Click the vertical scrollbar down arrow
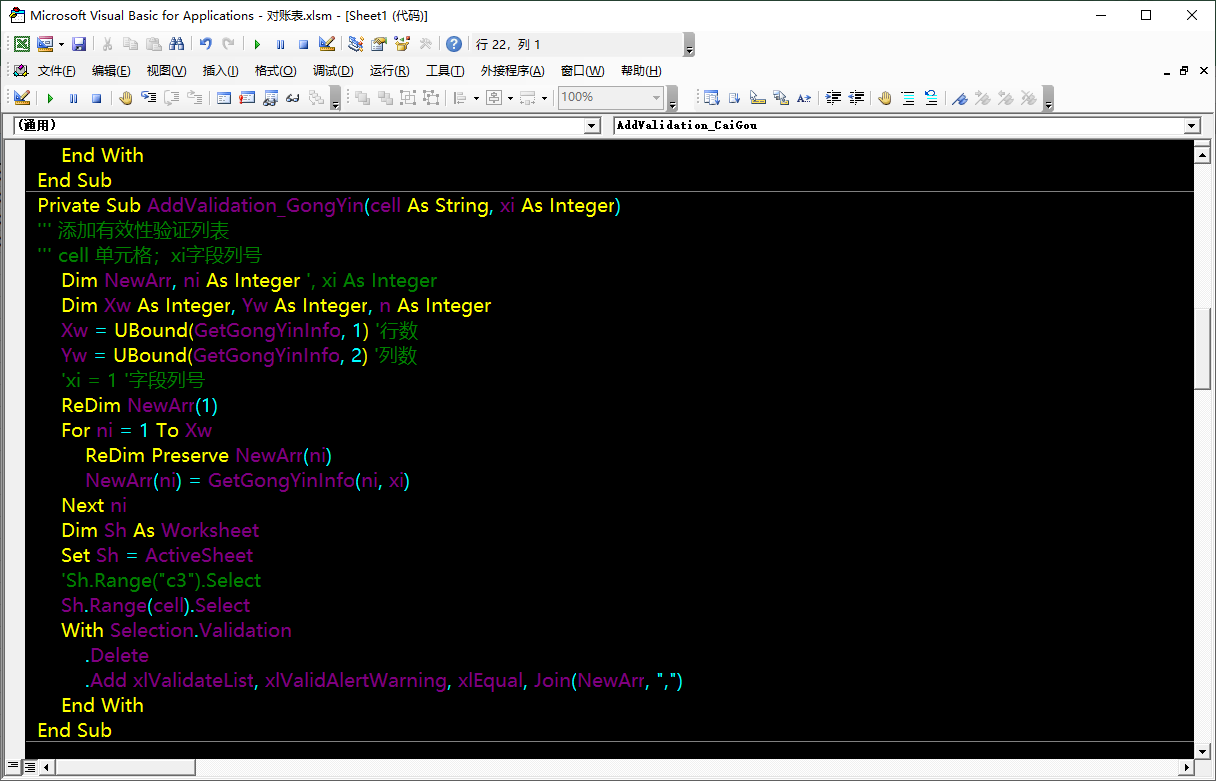 (x=1203, y=750)
